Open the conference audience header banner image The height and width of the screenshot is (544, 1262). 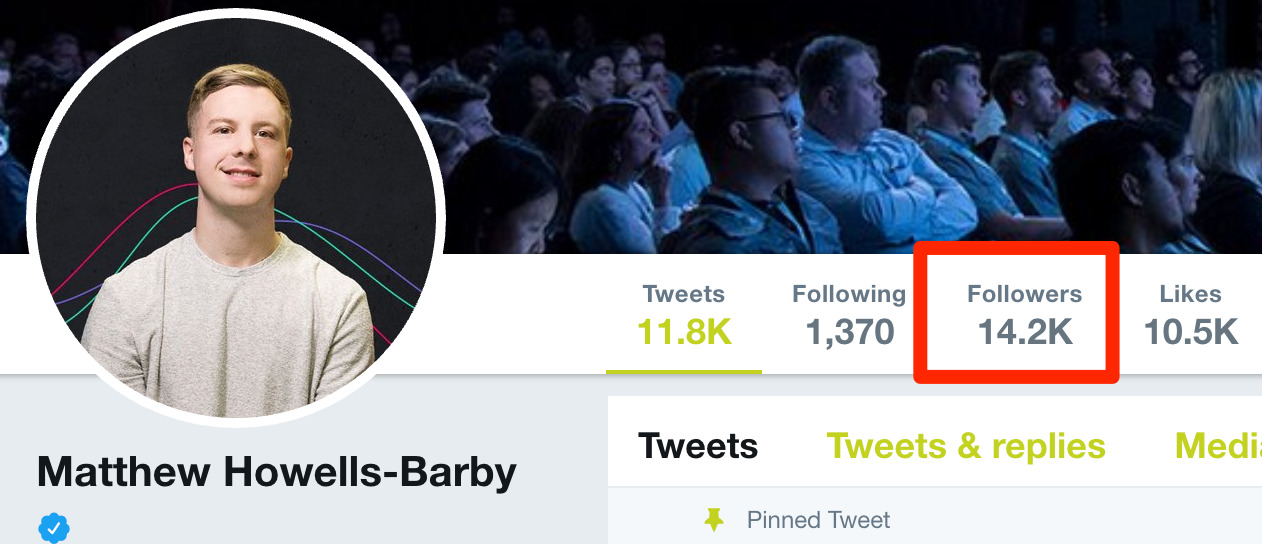pos(631,127)
